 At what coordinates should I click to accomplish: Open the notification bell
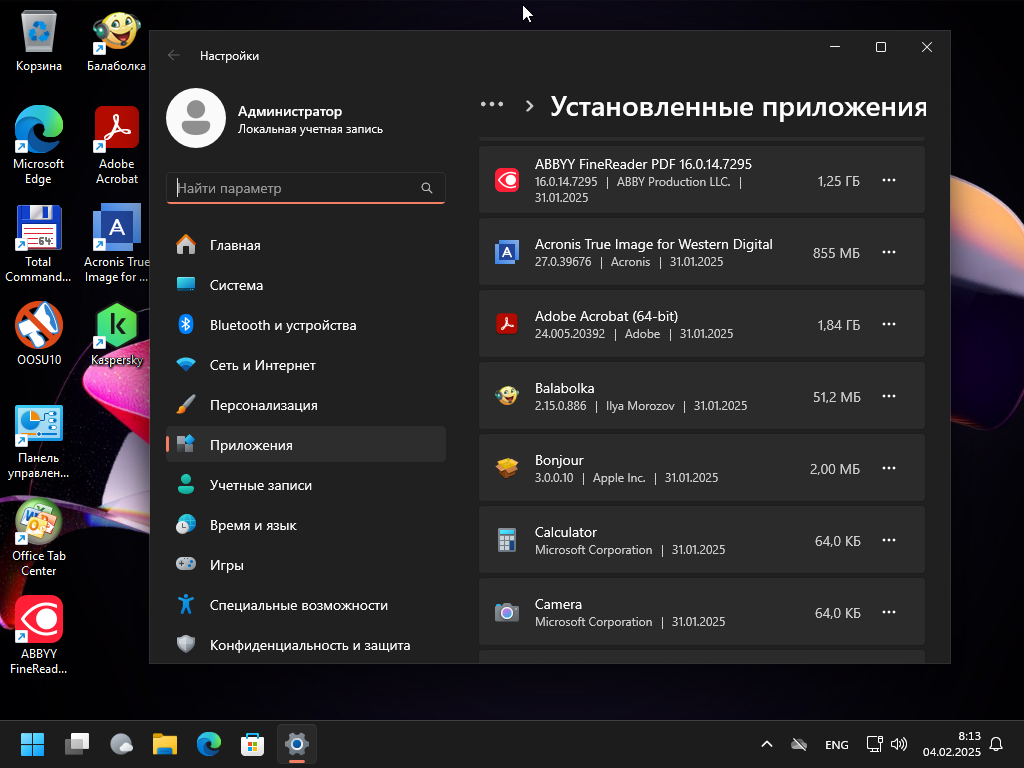996,744
